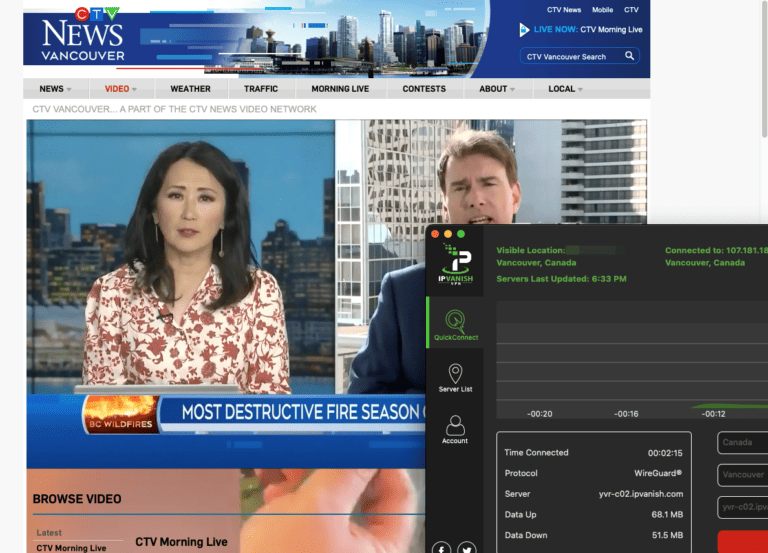Click the CTV top link
Image resolution: width=768 pixels, height=553 pixels.
pyautogui.click(x=631, y=10)
